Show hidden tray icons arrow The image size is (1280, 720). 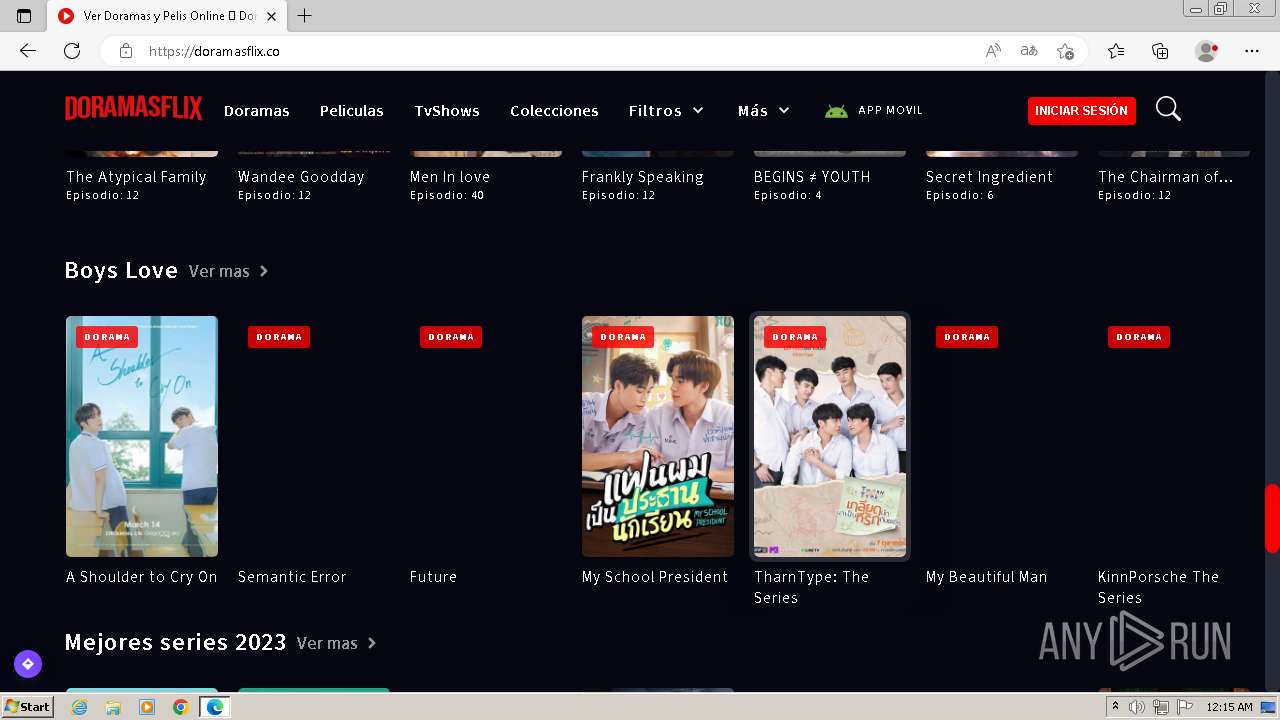tap(1115, 707)
